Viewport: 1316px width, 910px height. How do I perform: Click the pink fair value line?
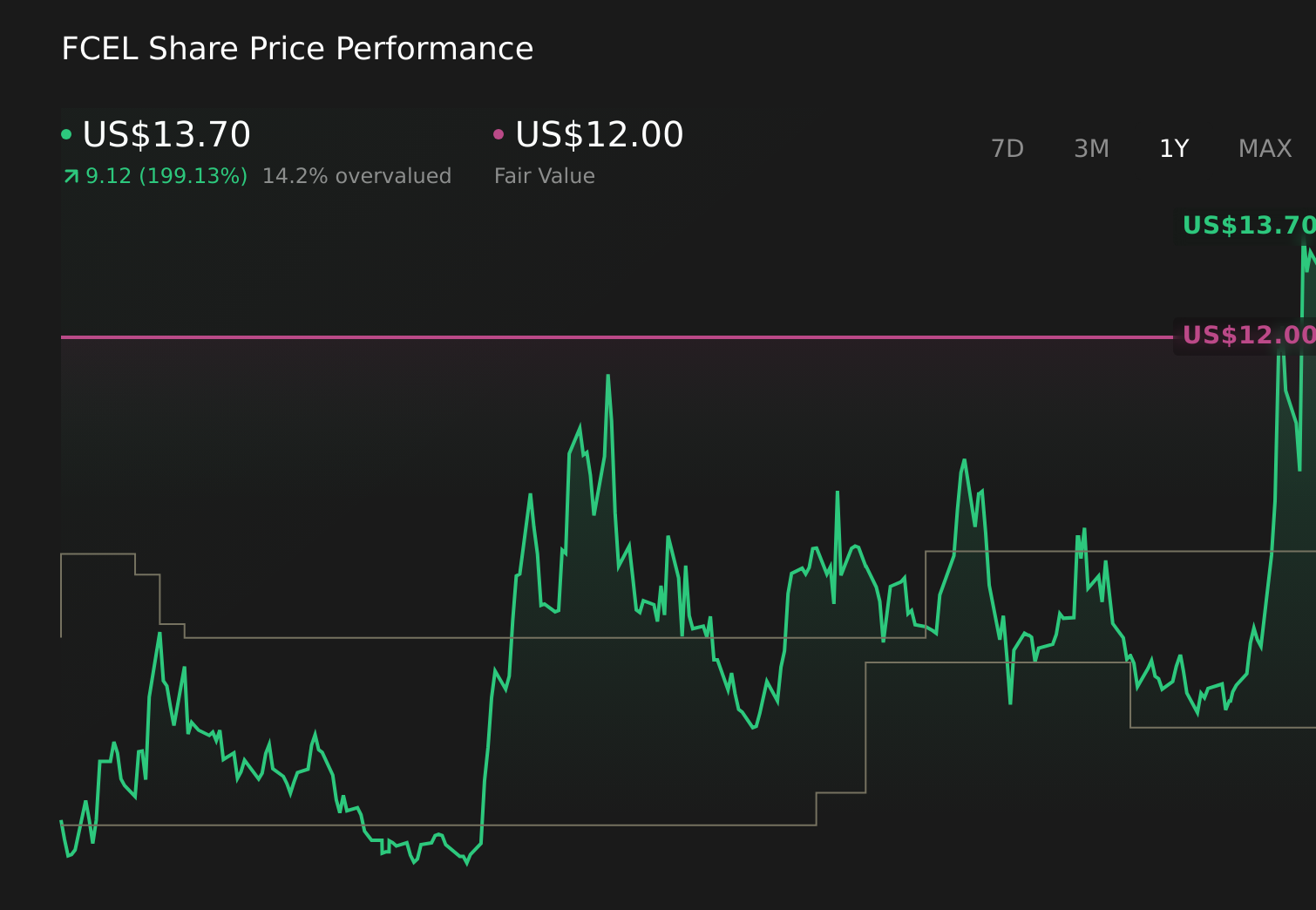[x=617, y=336]
